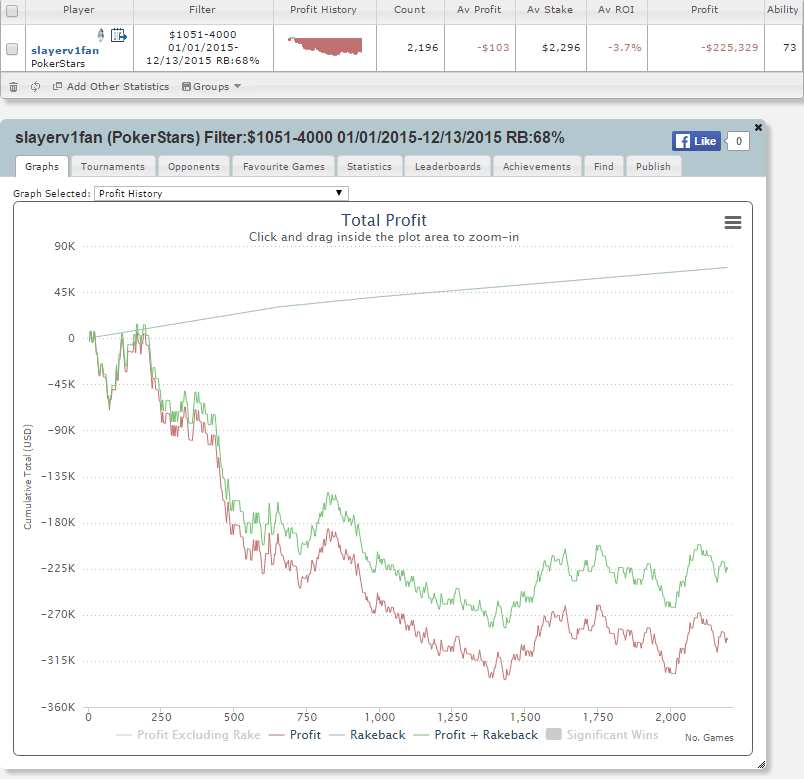Sort by the Player column header
This screenshot has width=804, height=779.
79,10
